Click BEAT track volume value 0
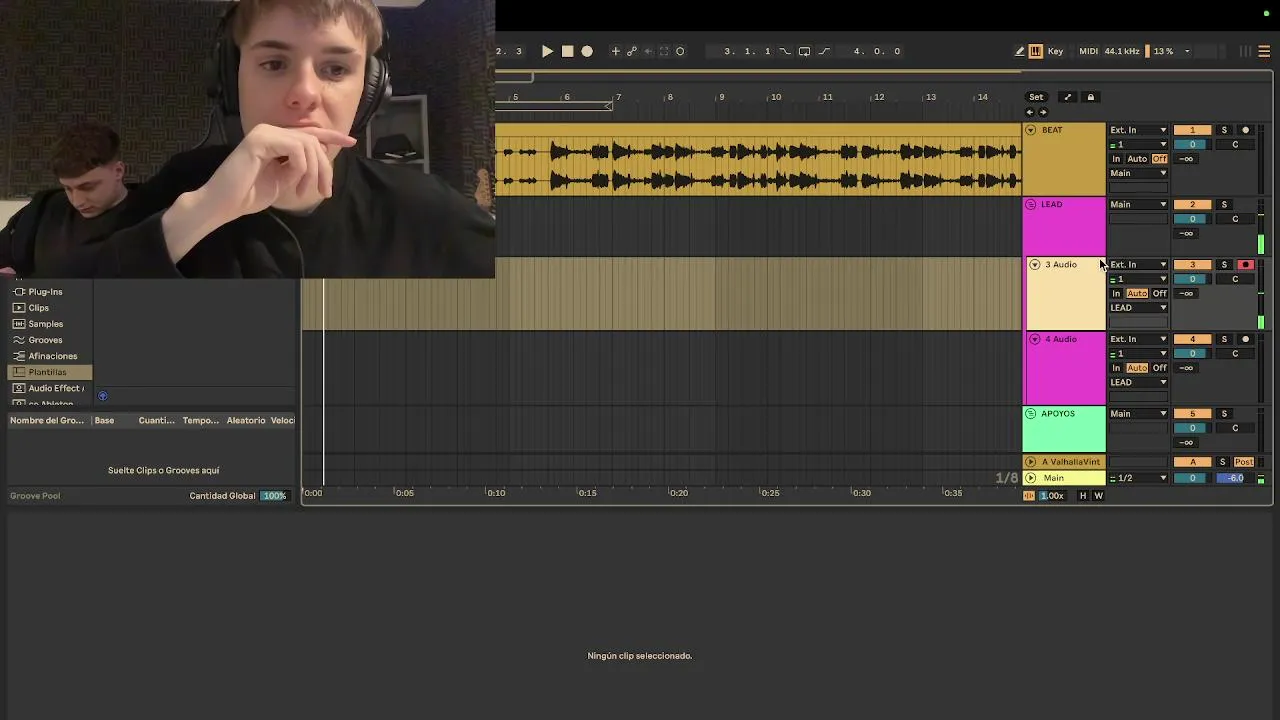Image resolution: width=1280 pixels, height=720 pixels. pos(1192,144)
